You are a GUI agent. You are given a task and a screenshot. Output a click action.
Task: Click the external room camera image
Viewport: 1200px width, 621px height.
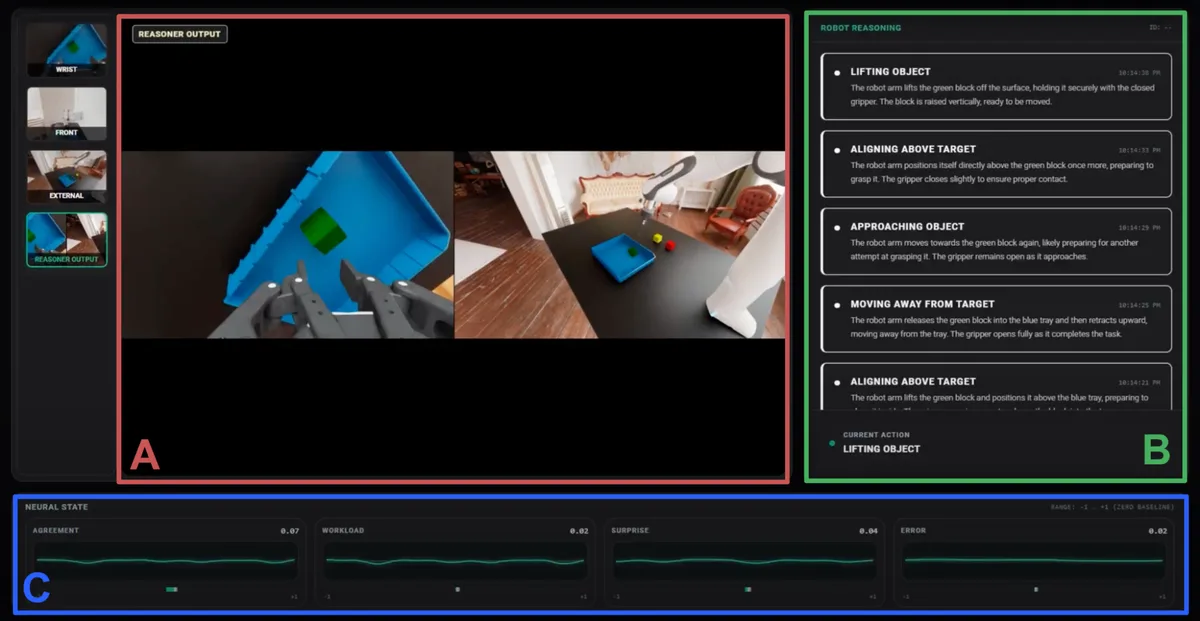619,245
